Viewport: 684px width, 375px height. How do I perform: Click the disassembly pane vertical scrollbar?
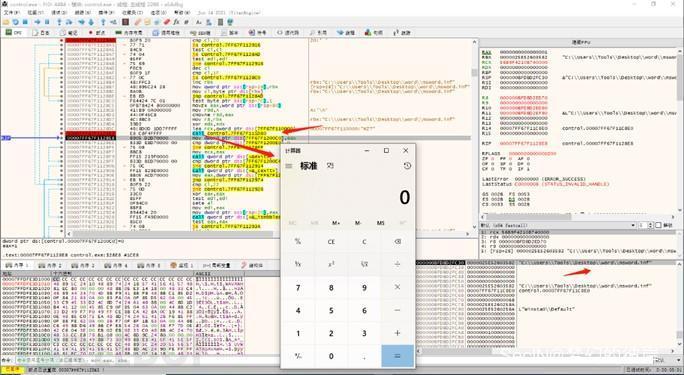coord(475,134)
